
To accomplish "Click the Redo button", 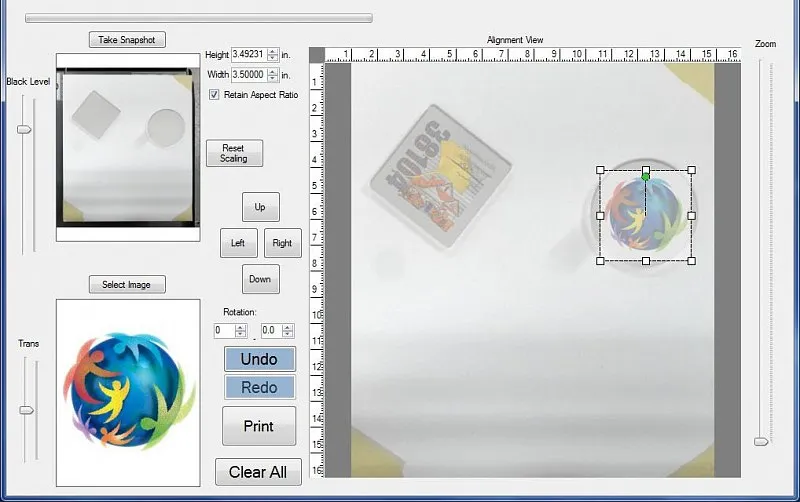I will point(259,387).
